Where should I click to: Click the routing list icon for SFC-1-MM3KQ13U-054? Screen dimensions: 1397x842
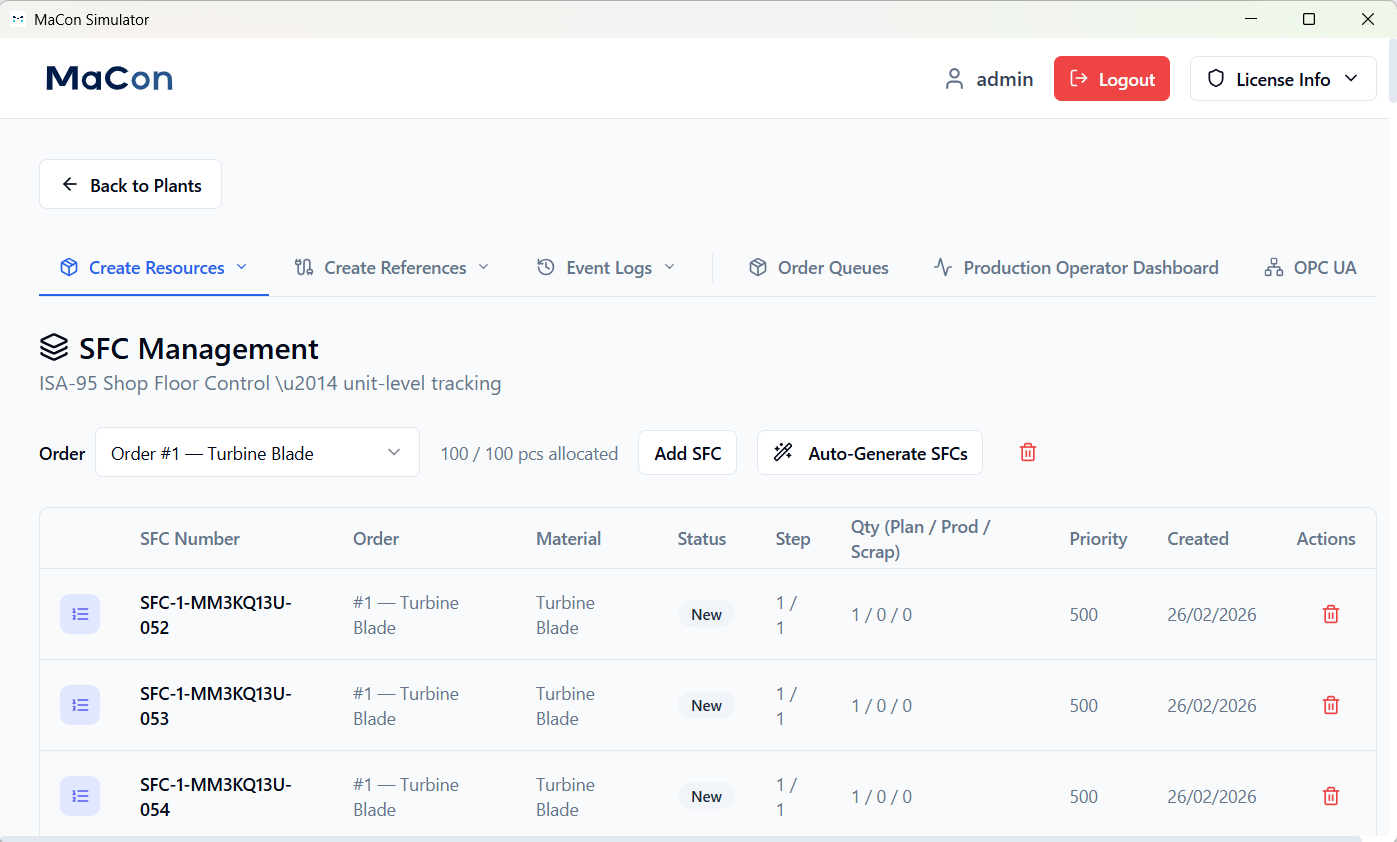click(x=80, y=796)
